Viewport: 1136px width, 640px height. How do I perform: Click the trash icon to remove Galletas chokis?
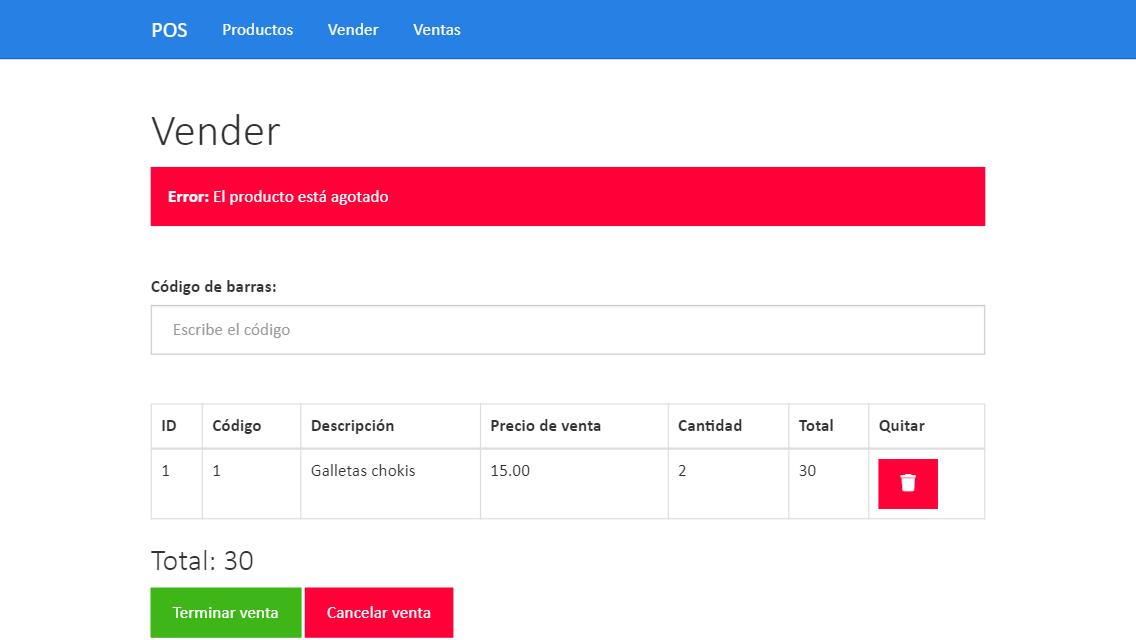907,484
